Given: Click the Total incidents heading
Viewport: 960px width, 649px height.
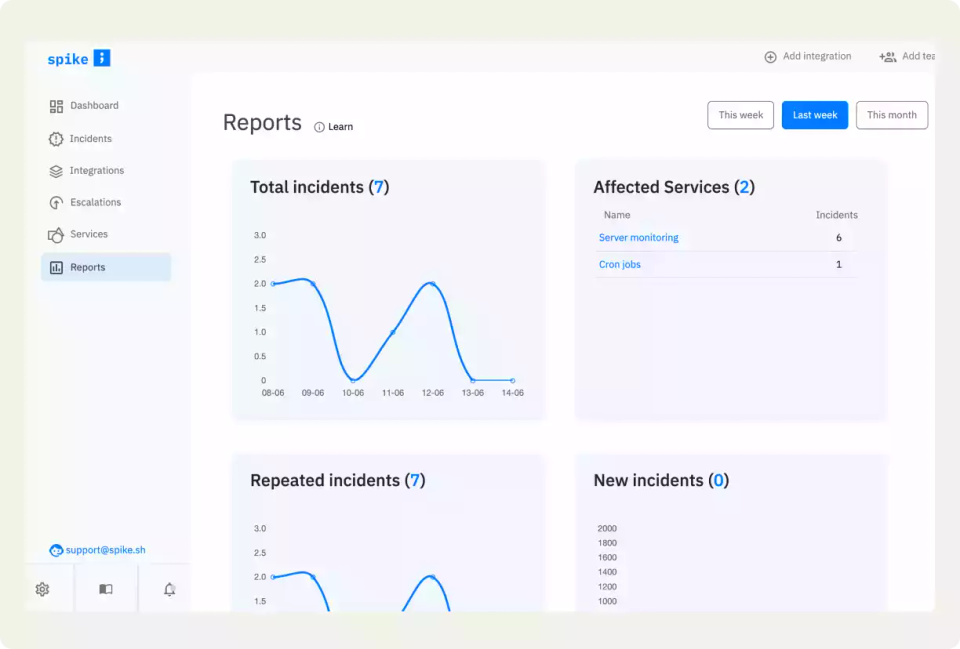Looking at the screenshot, I should click(x=320, y=187).
